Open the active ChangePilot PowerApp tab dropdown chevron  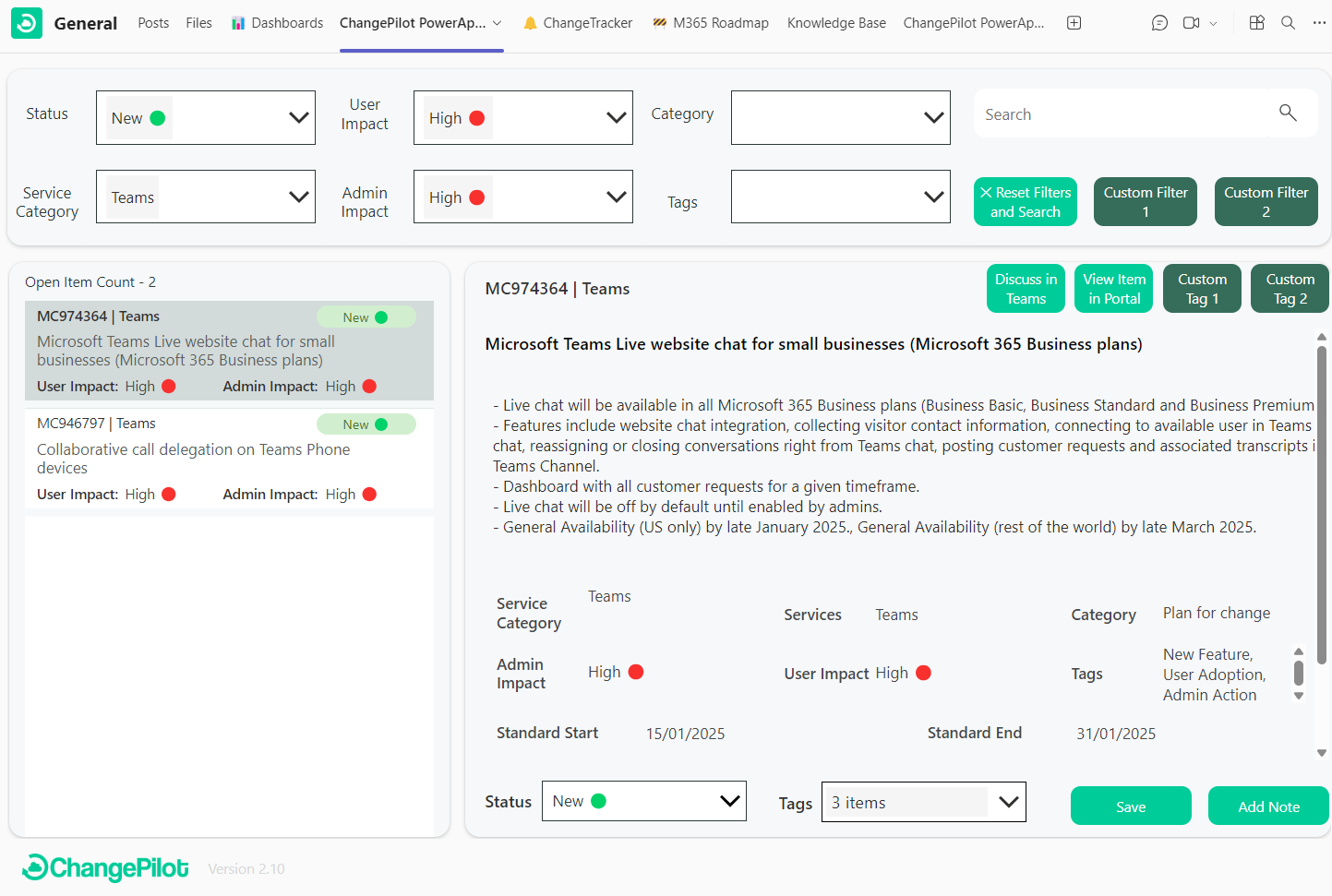tap(498, 23)
